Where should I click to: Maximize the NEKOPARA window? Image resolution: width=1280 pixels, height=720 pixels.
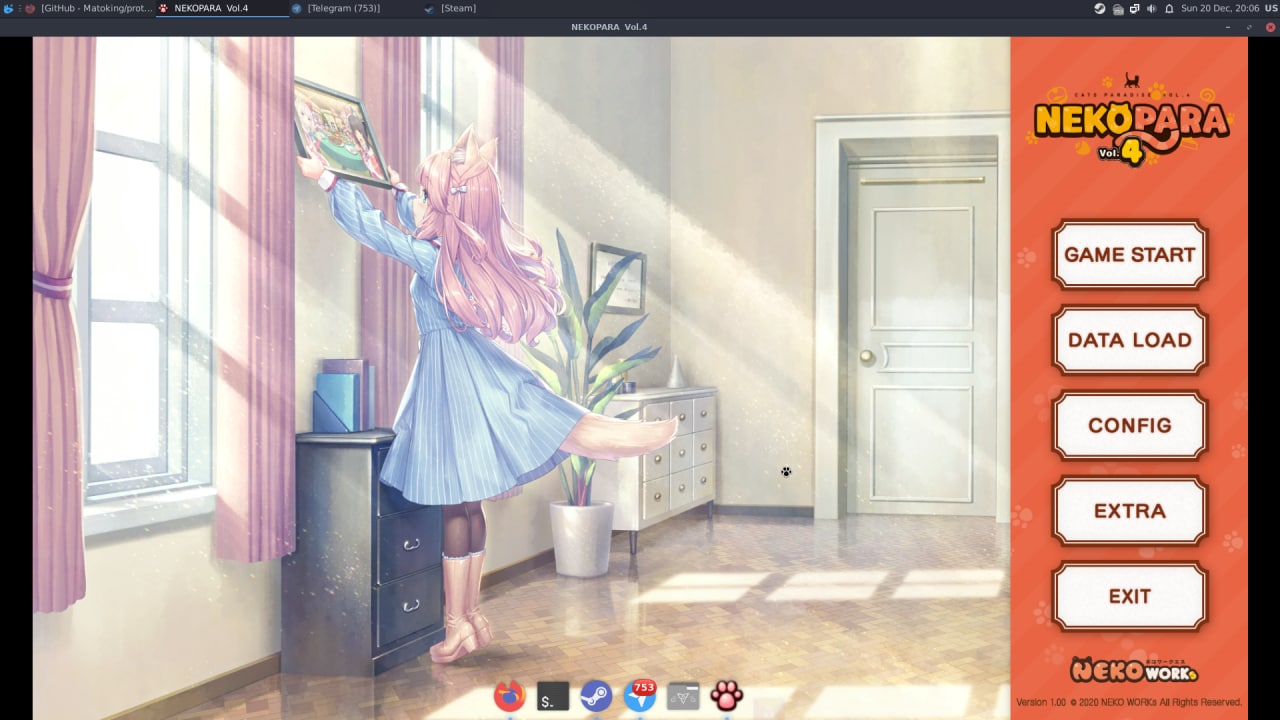1249,27
